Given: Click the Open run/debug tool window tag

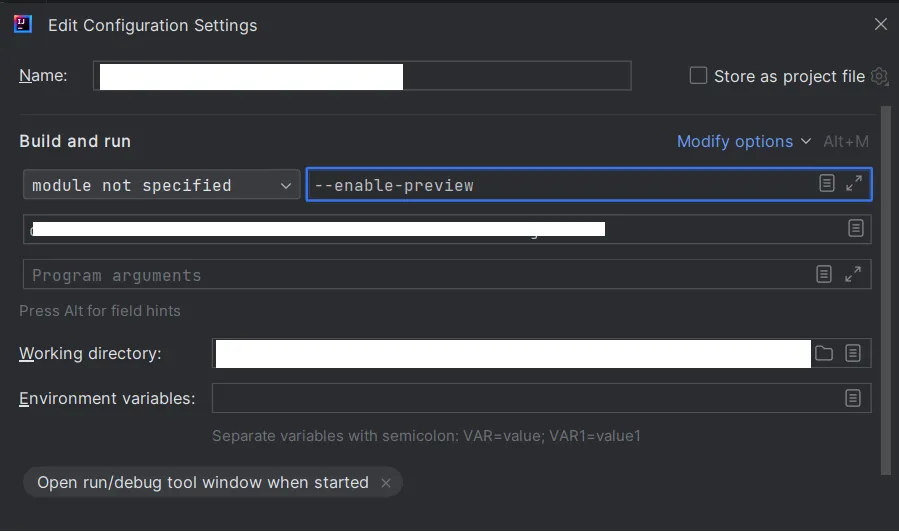Looking at the screenshot, I should point(202,482).
